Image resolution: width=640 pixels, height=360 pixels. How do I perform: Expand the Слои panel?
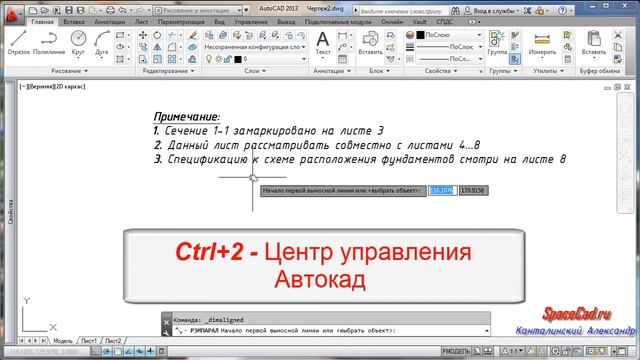coord(255,71)
